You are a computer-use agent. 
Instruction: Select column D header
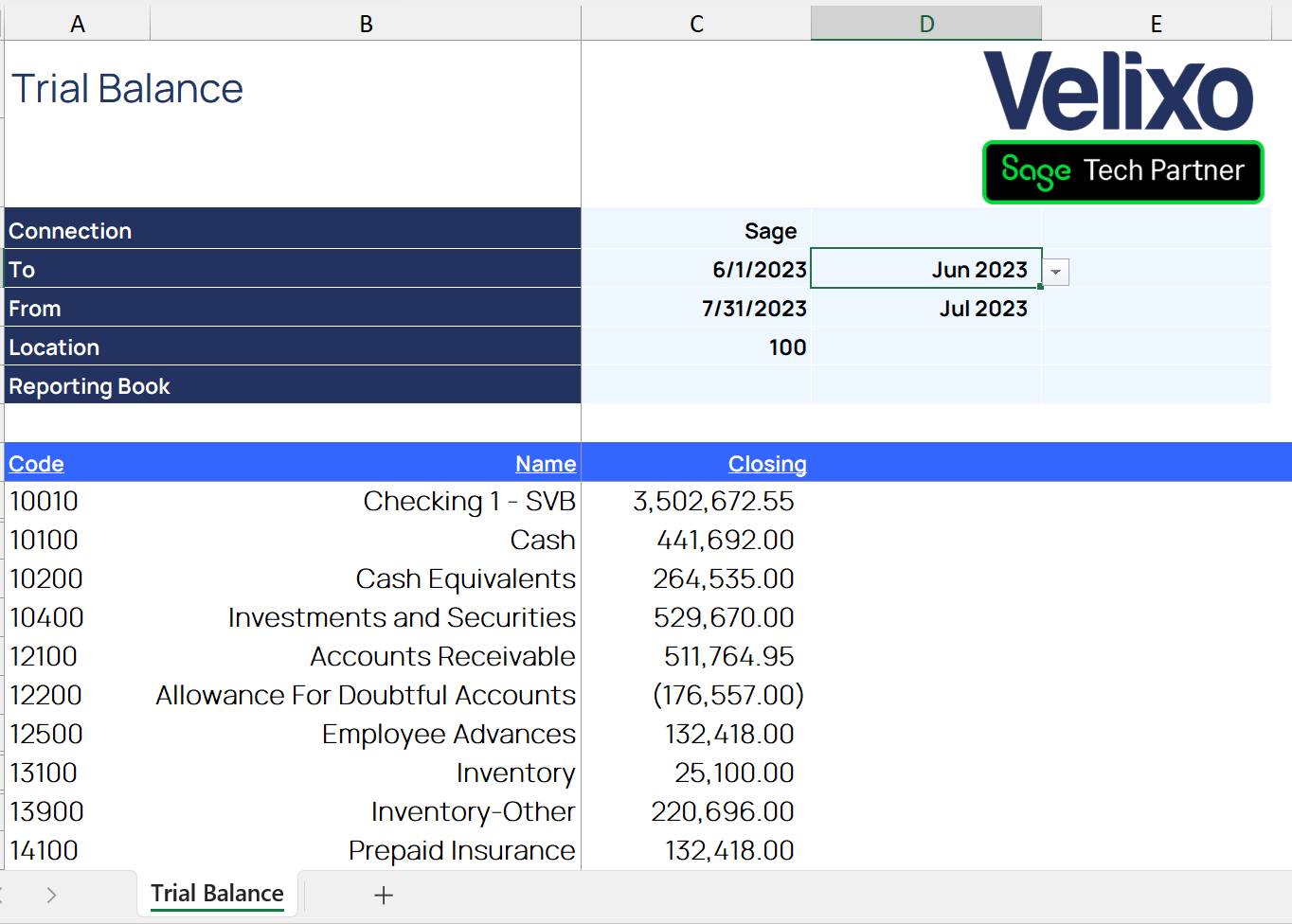point(926,24)
